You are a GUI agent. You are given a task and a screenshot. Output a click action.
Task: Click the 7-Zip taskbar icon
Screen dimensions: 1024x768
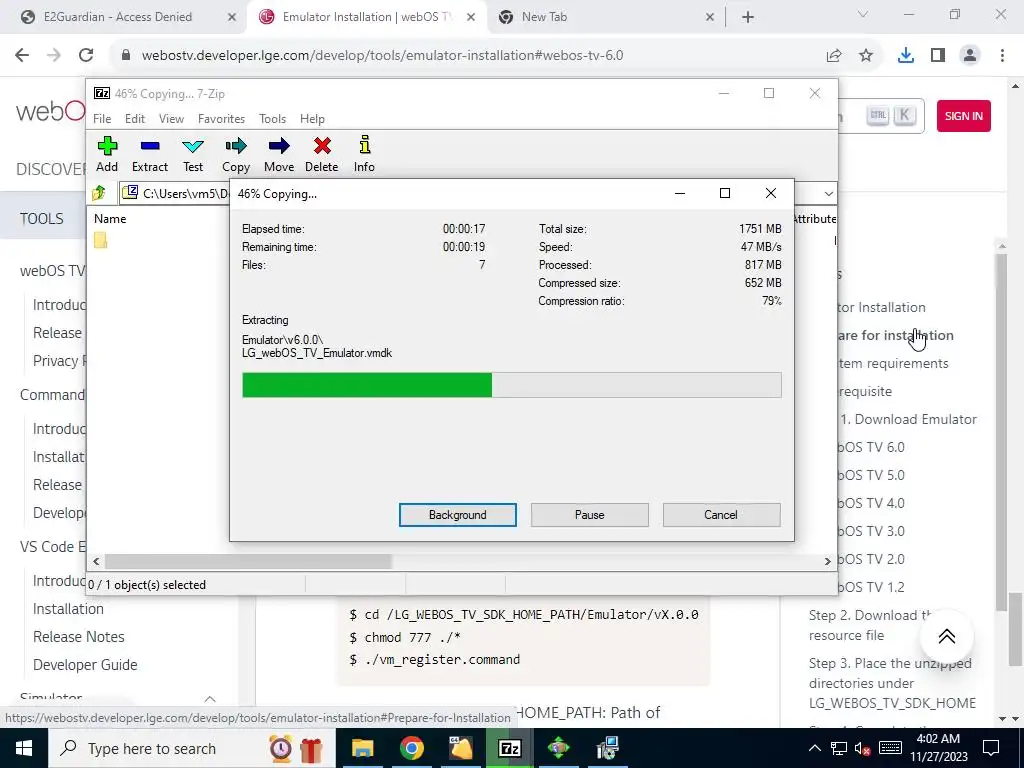click(509, 748)
